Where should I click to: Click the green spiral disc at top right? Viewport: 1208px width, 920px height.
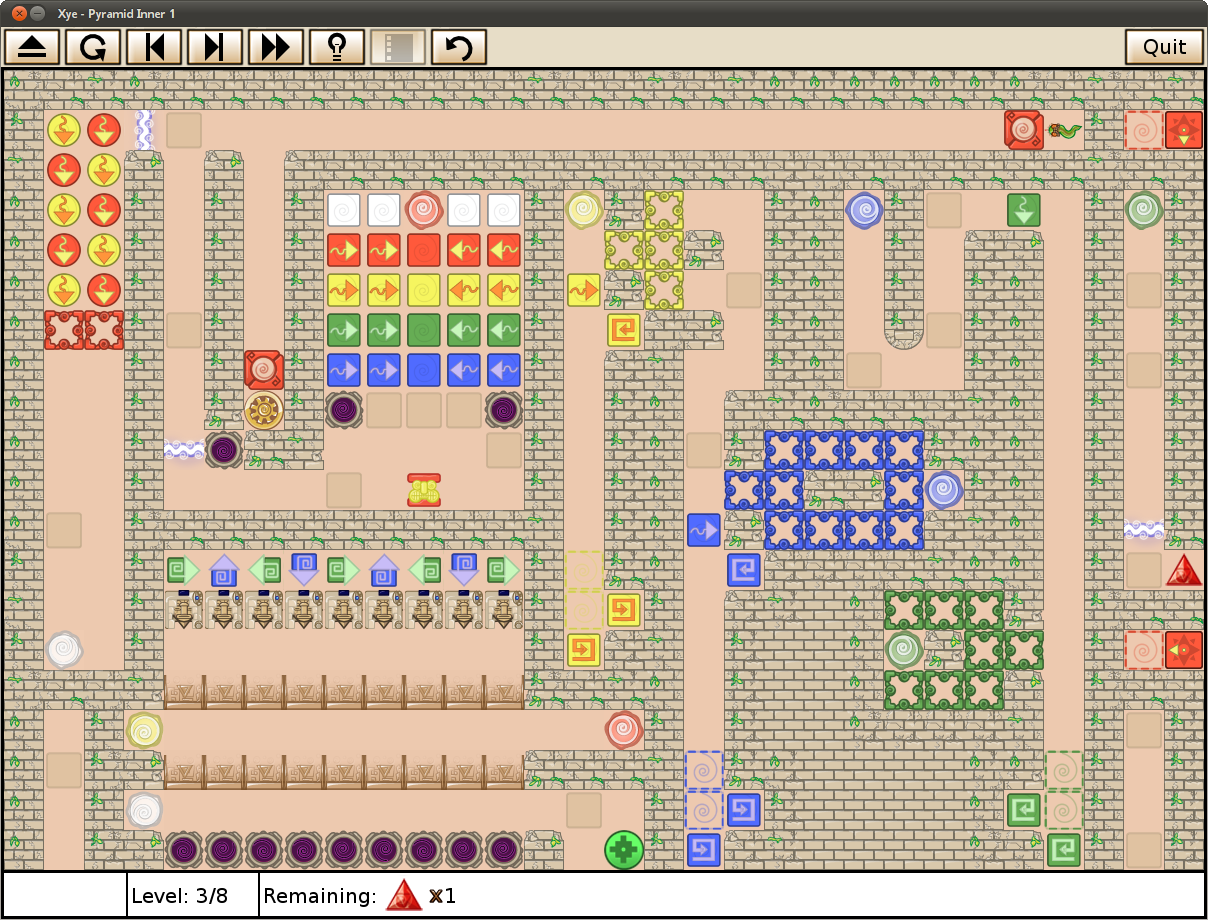click(1144, 210)
